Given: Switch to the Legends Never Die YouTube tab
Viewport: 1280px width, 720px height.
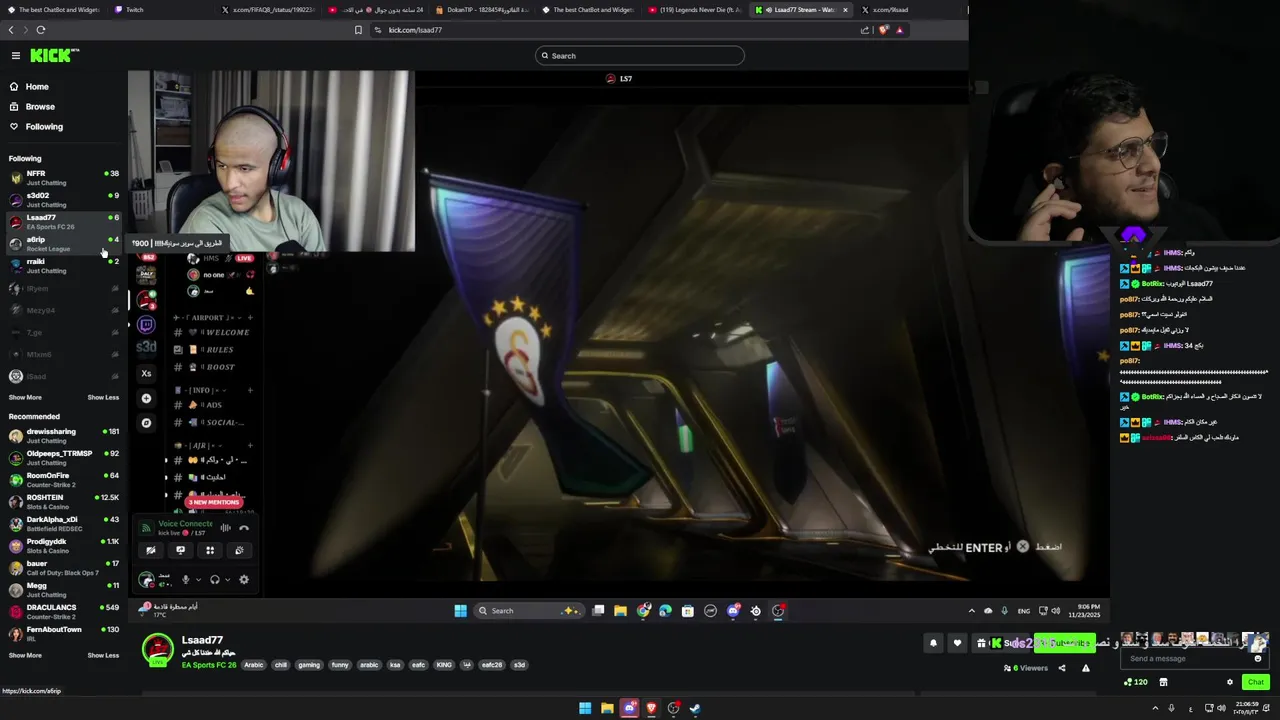Looking at the screenshot, I should point(695,10).
